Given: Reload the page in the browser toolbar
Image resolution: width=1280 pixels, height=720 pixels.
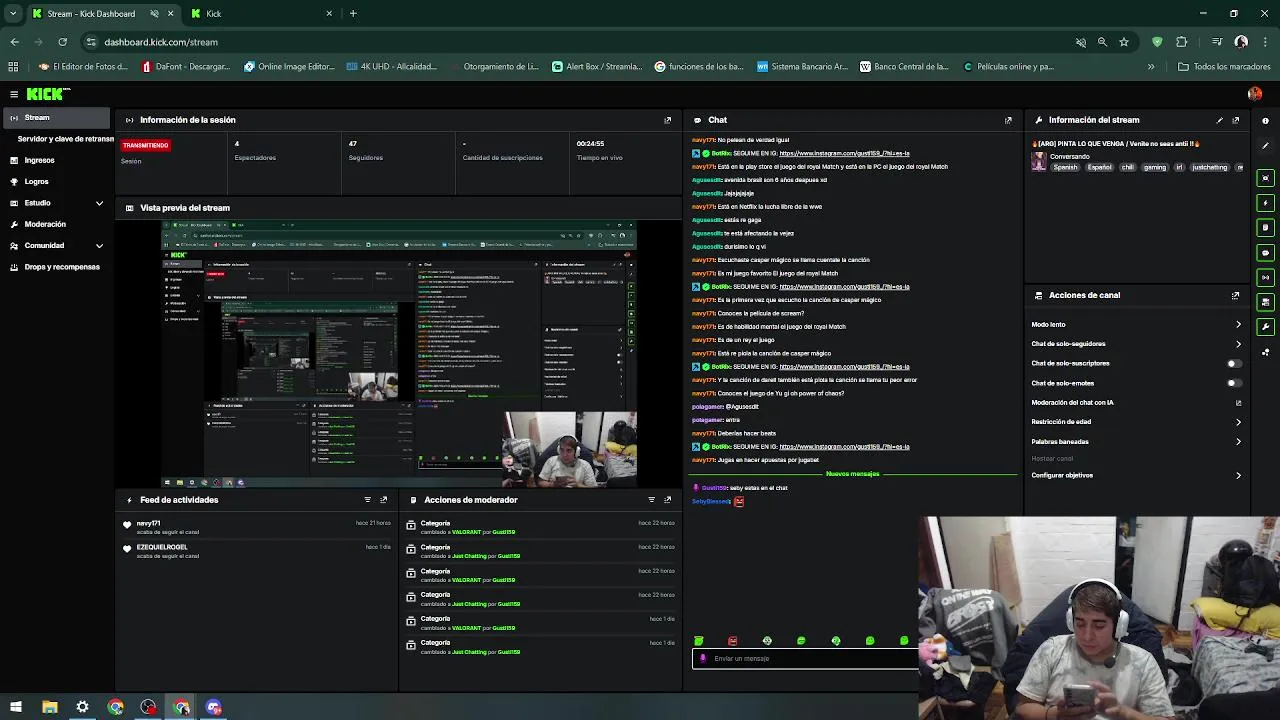Looking at the screenshot, I should click(x=62, y=42).
